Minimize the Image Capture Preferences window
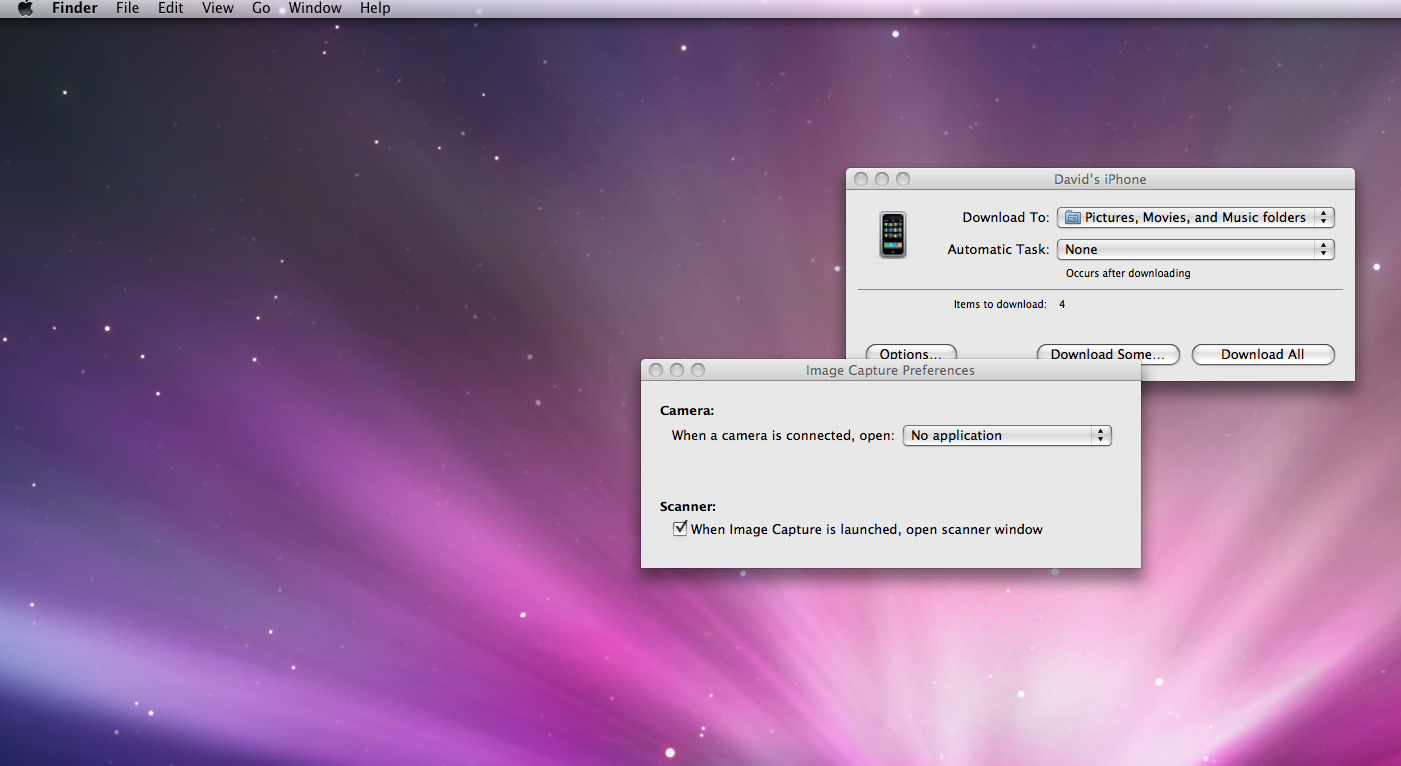The height and width of the screenshot is (766, 1401). click(x=677, y=370)
